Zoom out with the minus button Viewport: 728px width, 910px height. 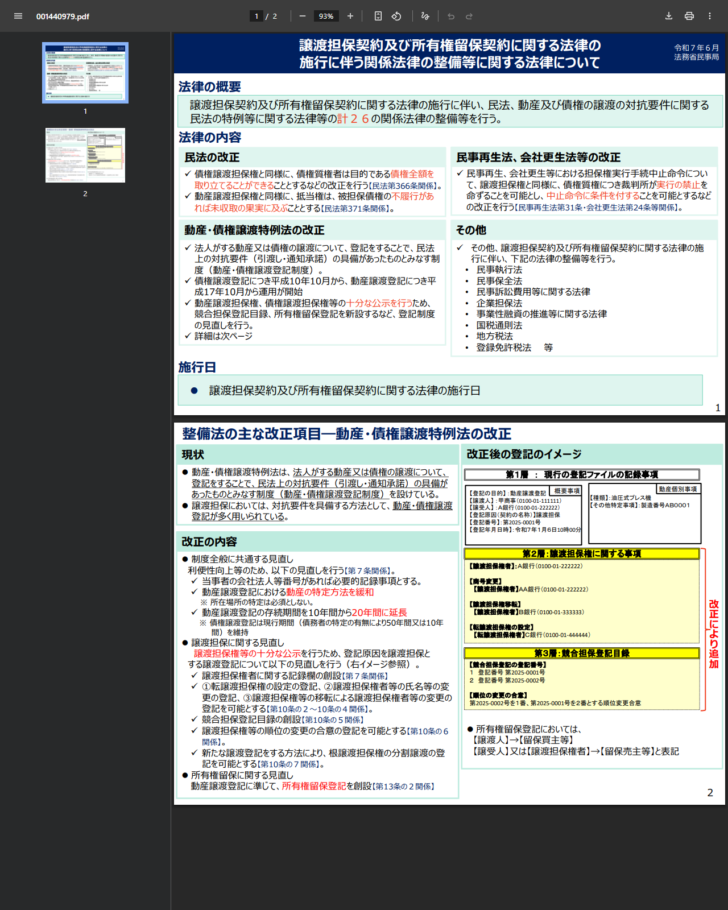pos(302,16)
